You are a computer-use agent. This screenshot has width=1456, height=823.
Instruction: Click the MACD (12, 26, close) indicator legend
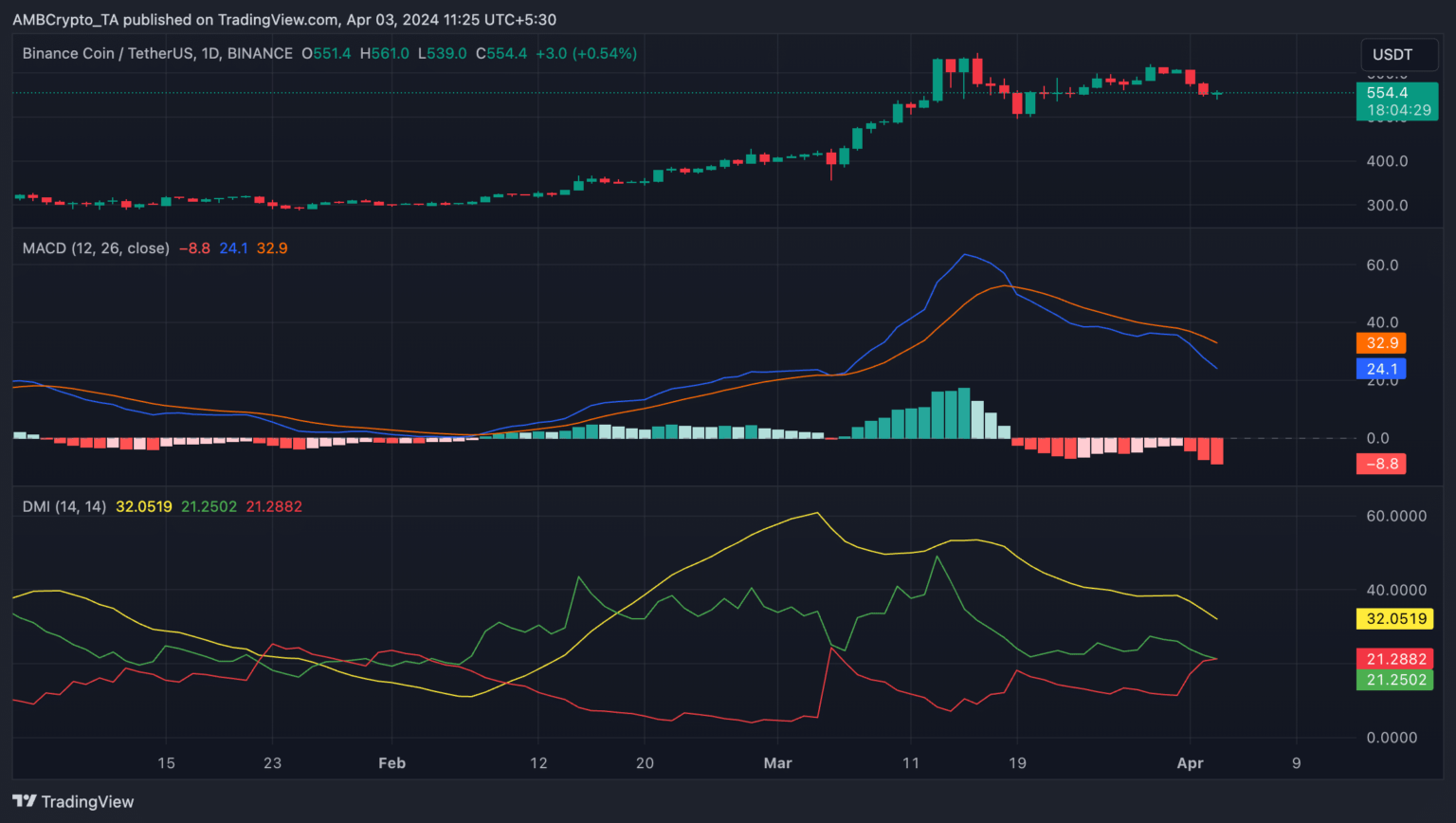pyautogui.click(x=96, y=248)
